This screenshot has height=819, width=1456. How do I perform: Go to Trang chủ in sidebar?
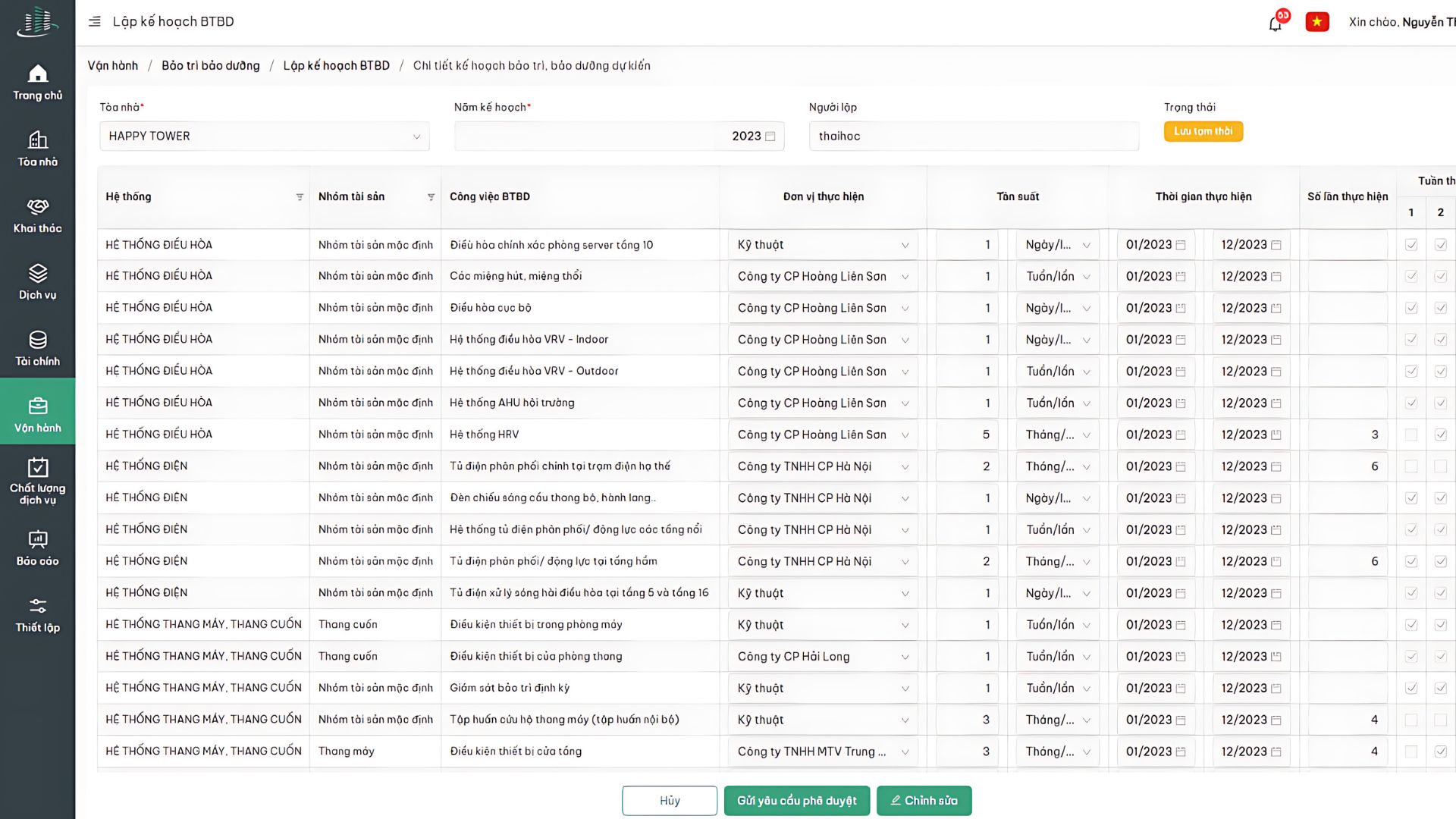pos(37,83)
